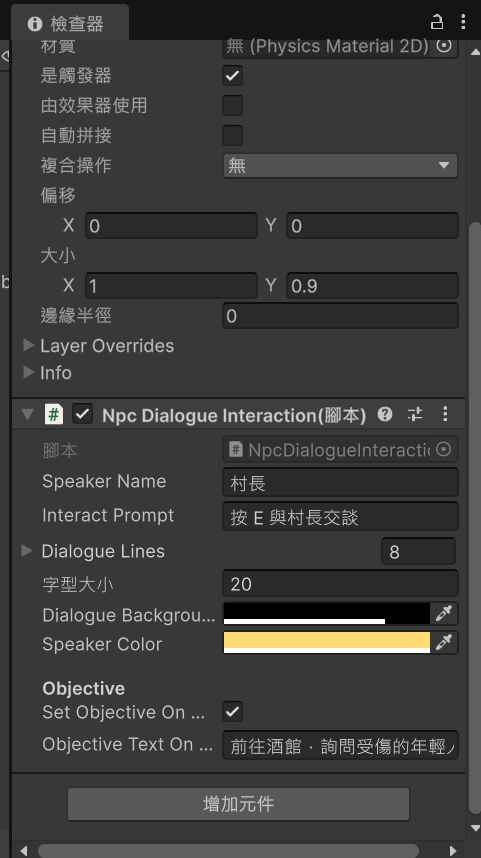Click the Speaker Name input field
The image size is (481, 858).
click(x=340, y=483)
